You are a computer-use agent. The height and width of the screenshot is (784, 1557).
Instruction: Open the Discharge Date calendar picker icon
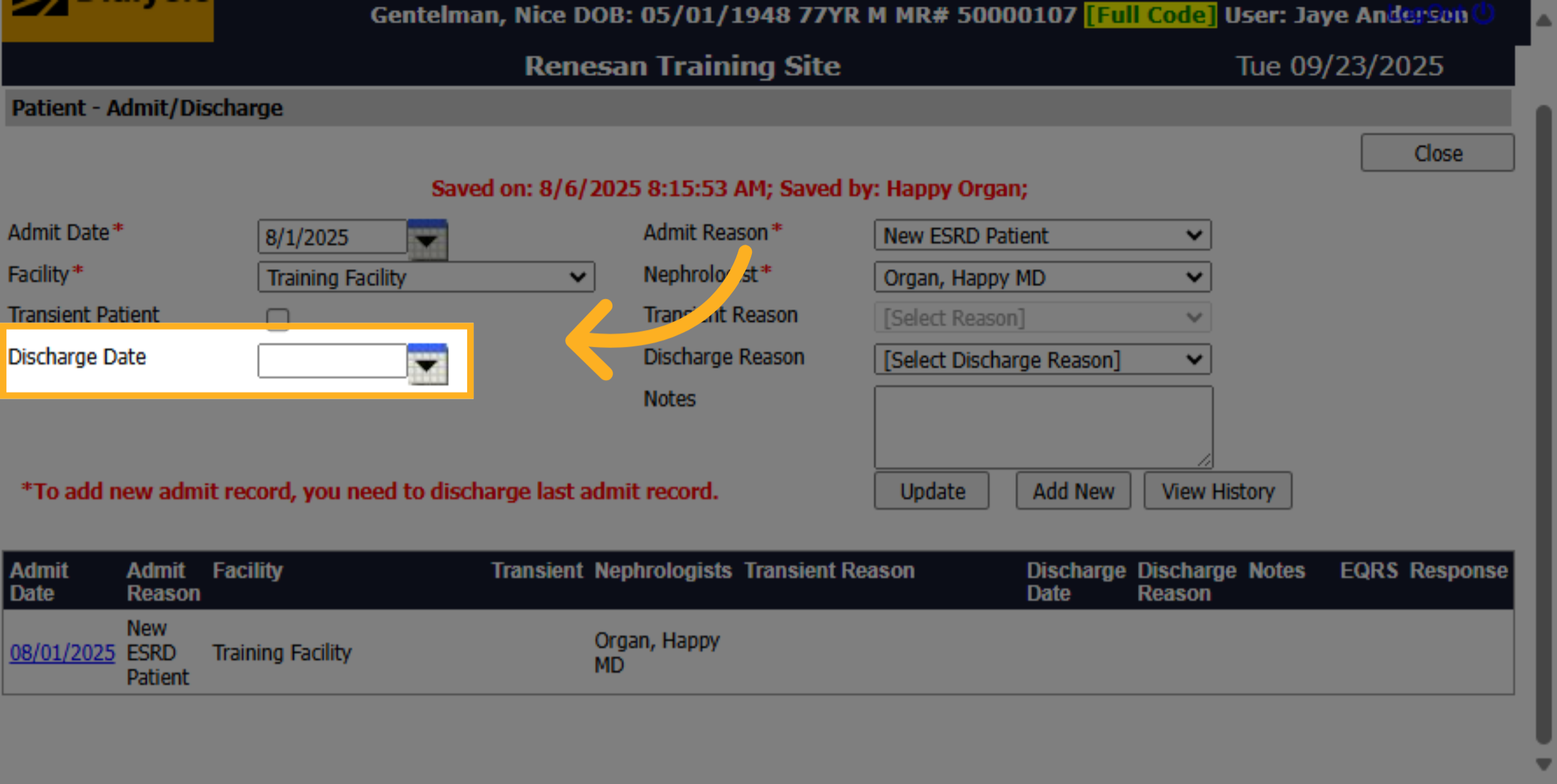click(x=427, y=364)
